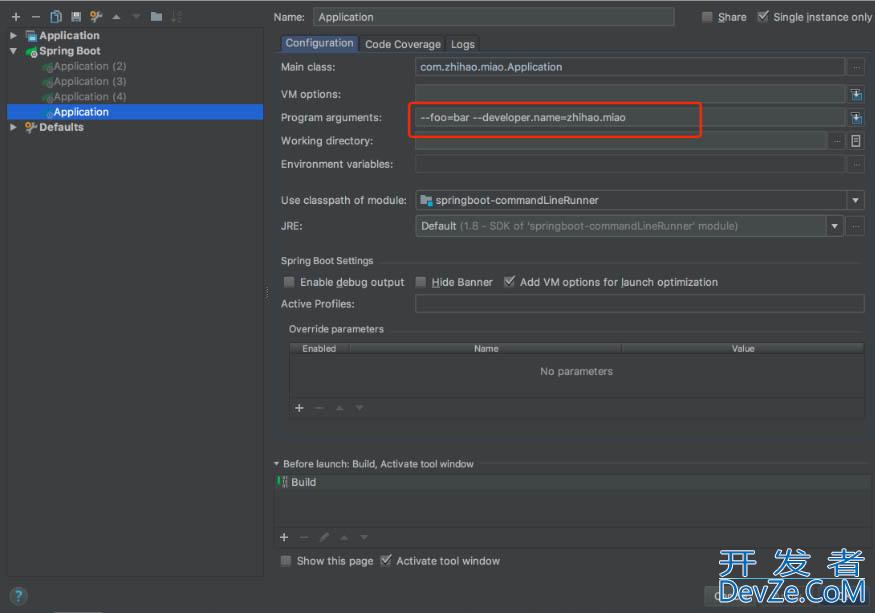Open Edit Defaults wrench icon in toolbar
Viewport: 875px width, 613px height.
coord(96,17)
